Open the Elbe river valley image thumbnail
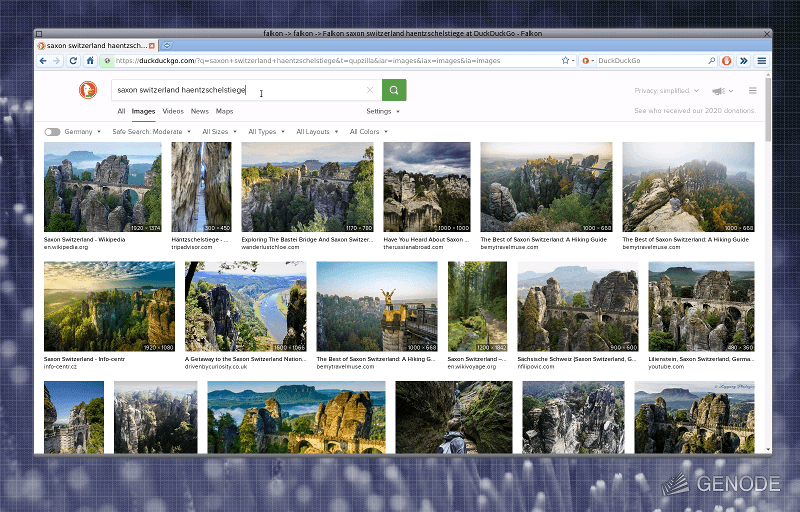Image resolution: width=800 pixels, height=512 pixels. (x=245, y=306)
